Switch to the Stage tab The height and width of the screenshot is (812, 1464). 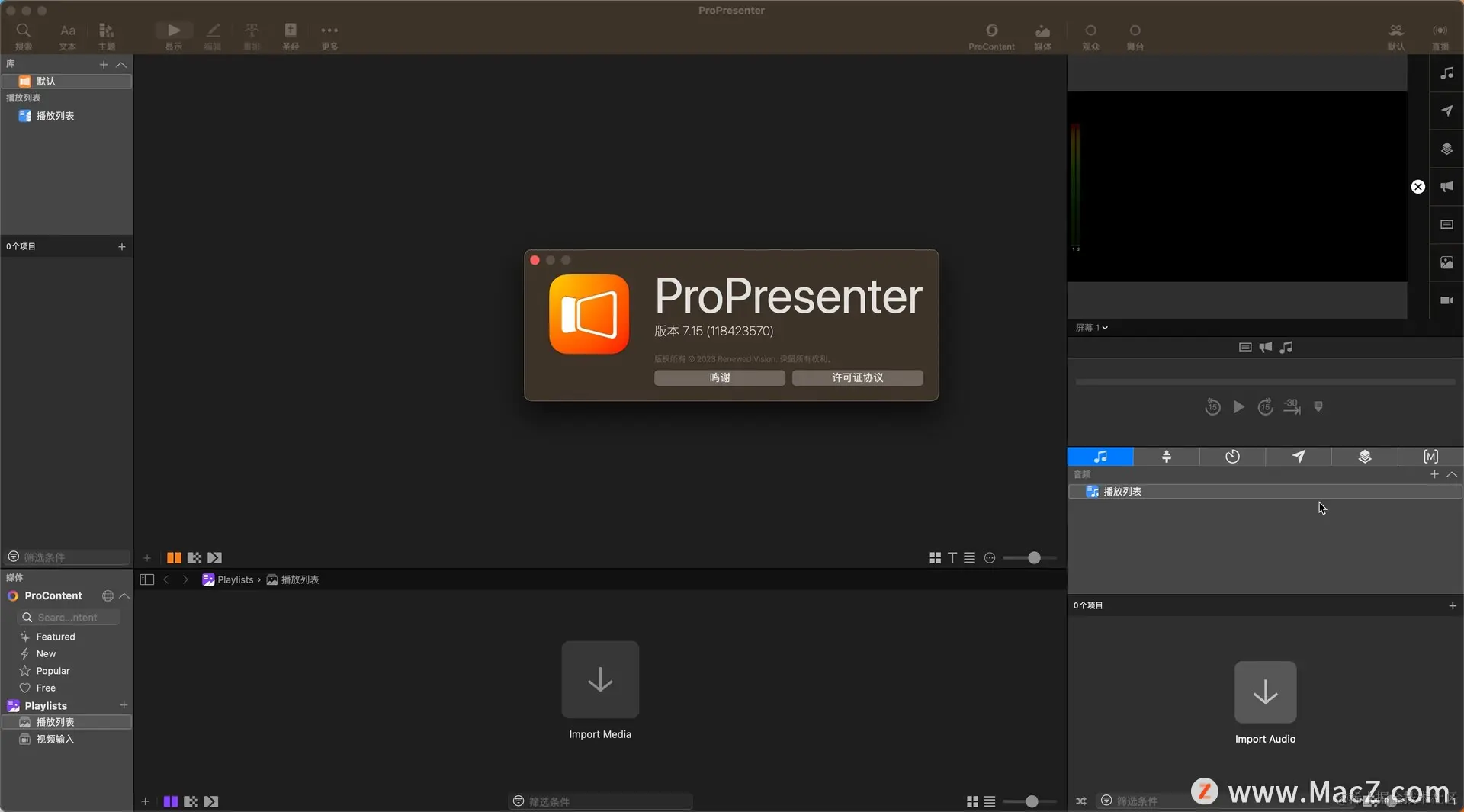(1167, 457)
